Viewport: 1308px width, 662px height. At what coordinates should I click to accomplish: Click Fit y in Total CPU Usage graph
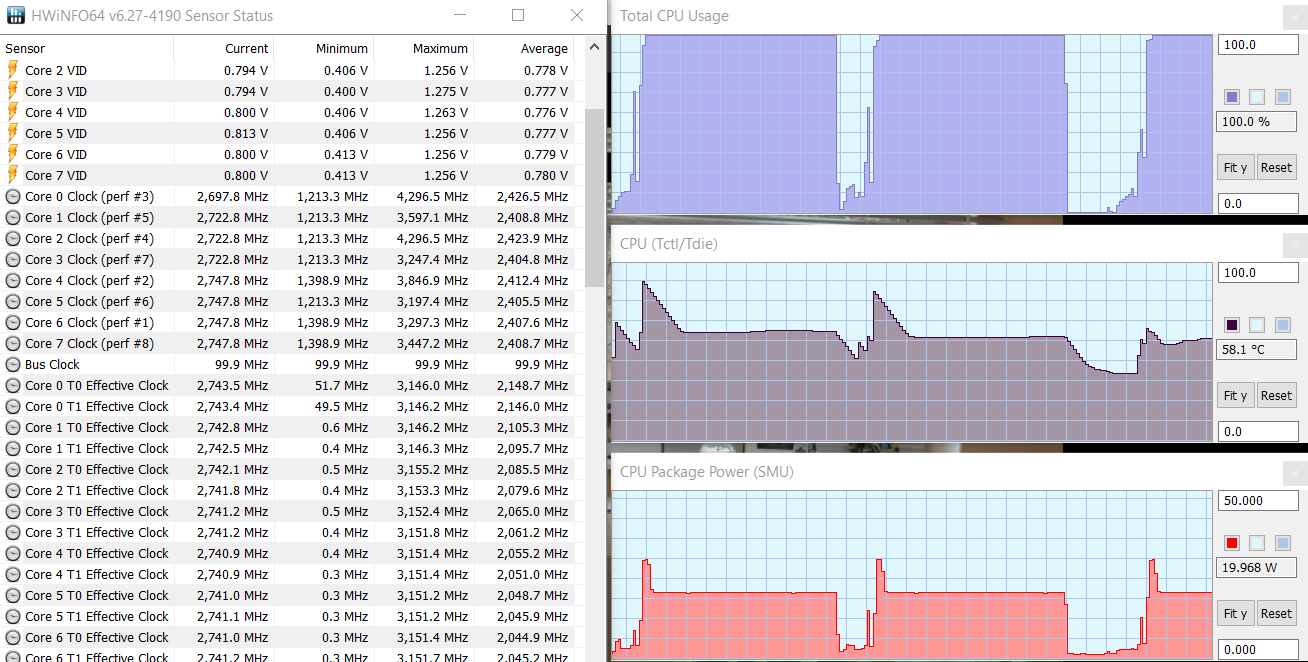tap(1235, 167)
